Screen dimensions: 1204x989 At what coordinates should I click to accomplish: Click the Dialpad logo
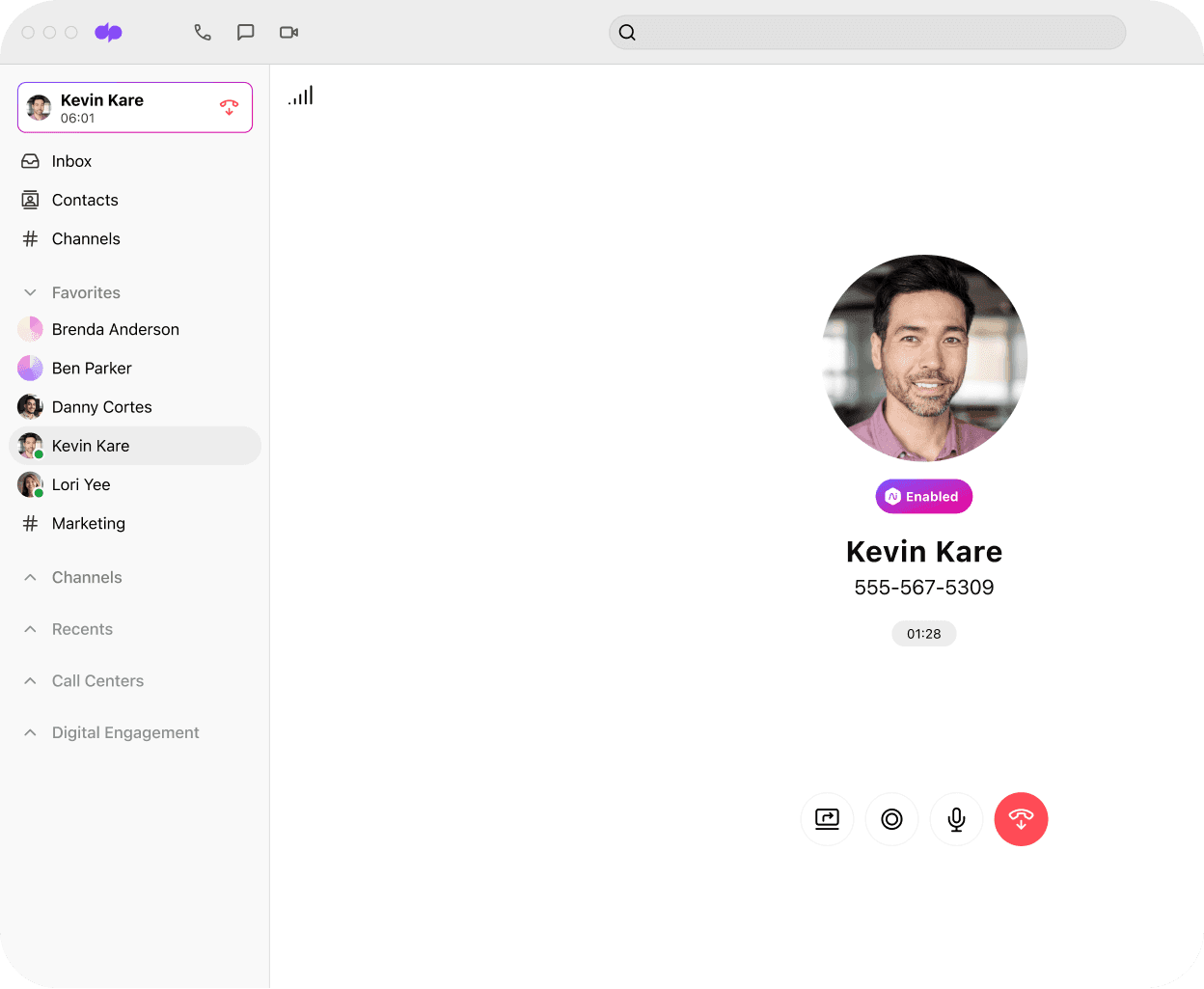pyautogui.click(x=108, y=32)
